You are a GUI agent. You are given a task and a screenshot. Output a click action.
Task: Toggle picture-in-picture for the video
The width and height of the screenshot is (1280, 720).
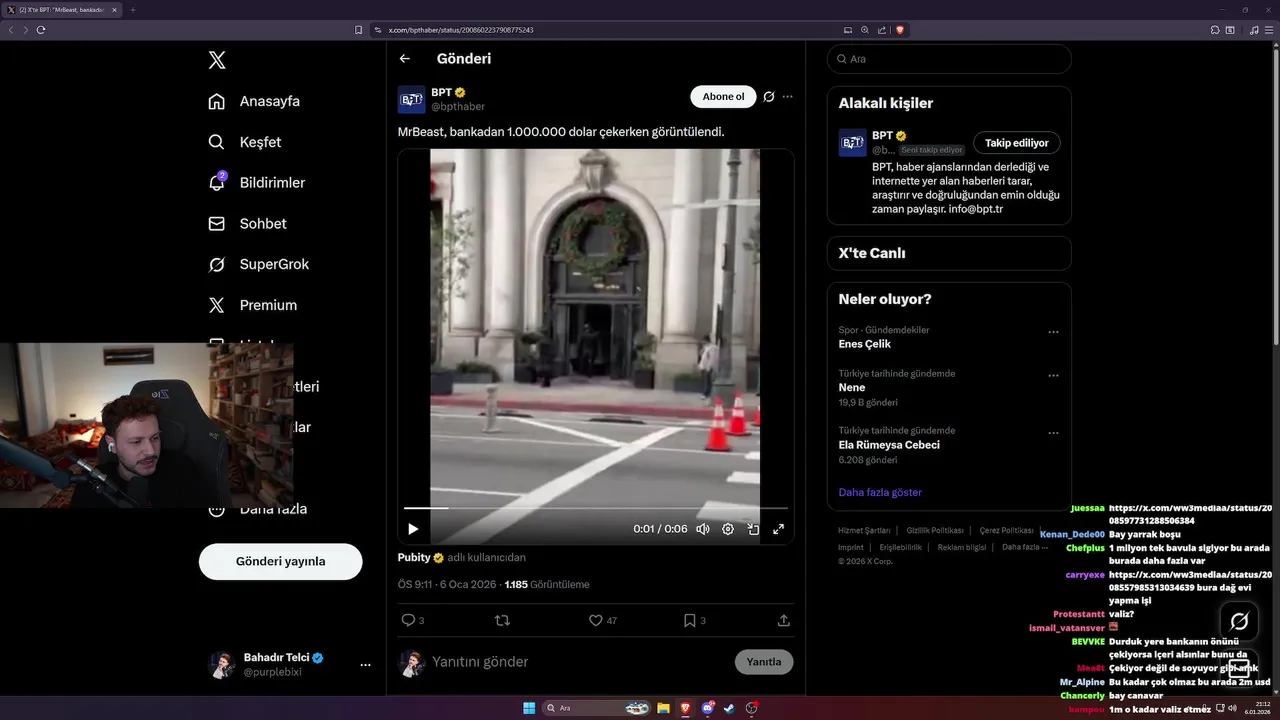point(753,529)
